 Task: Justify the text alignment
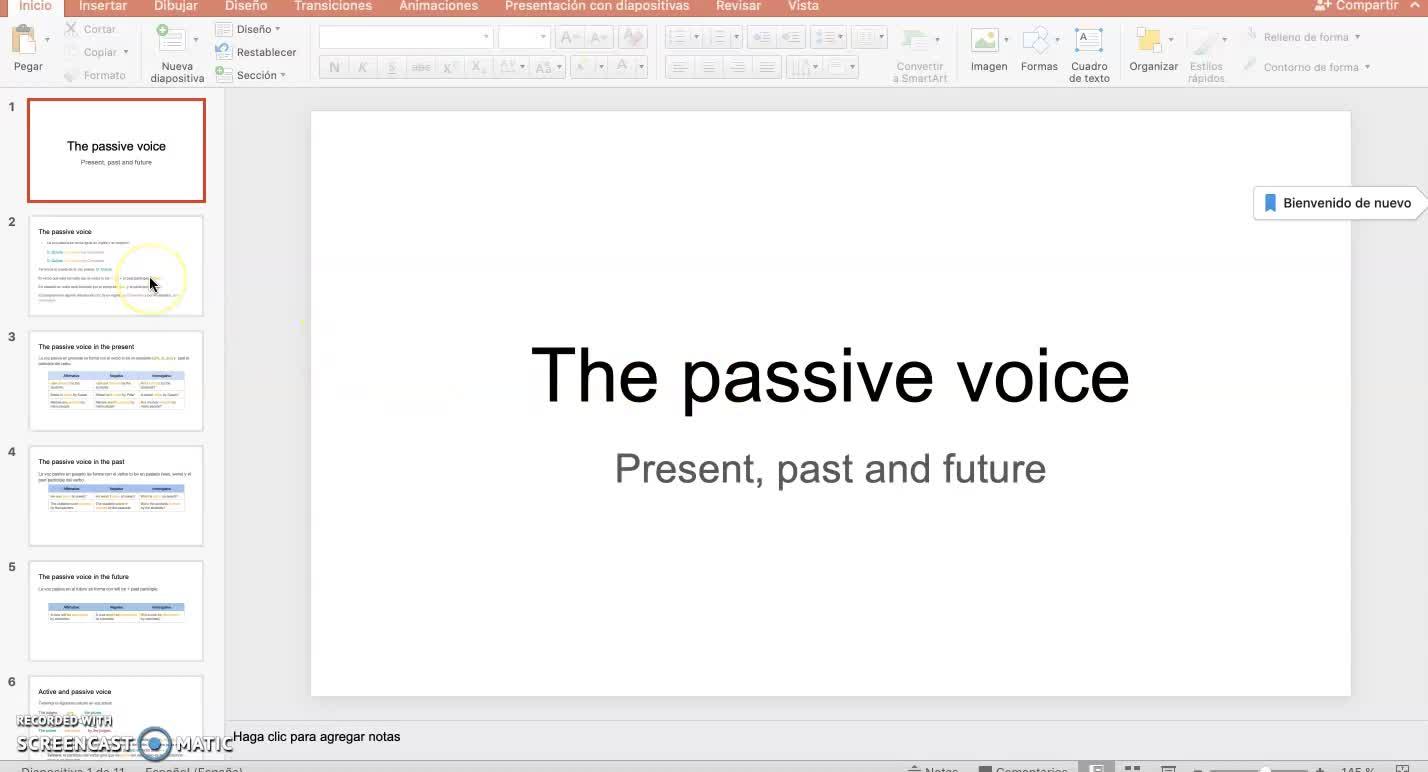(x=767, y=67)
